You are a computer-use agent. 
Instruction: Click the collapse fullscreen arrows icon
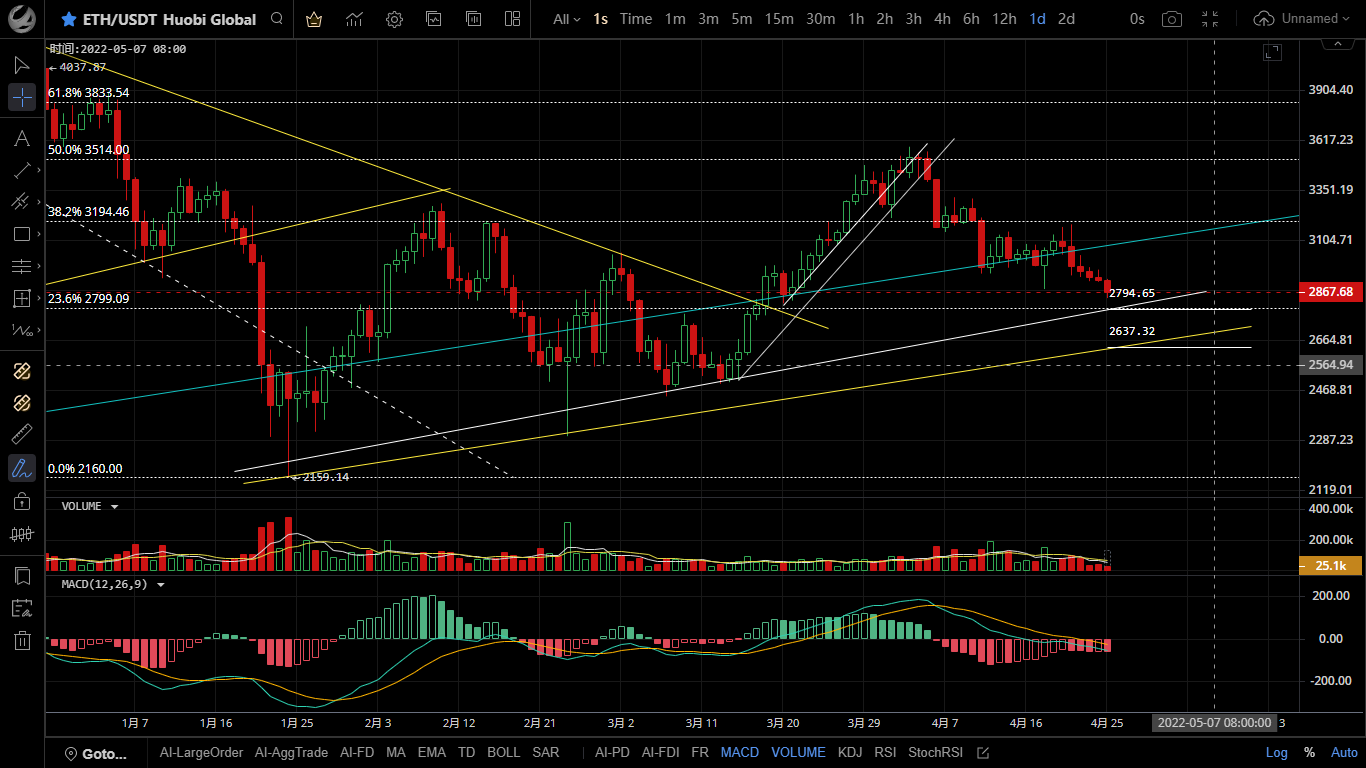[x=1210, y=19]
